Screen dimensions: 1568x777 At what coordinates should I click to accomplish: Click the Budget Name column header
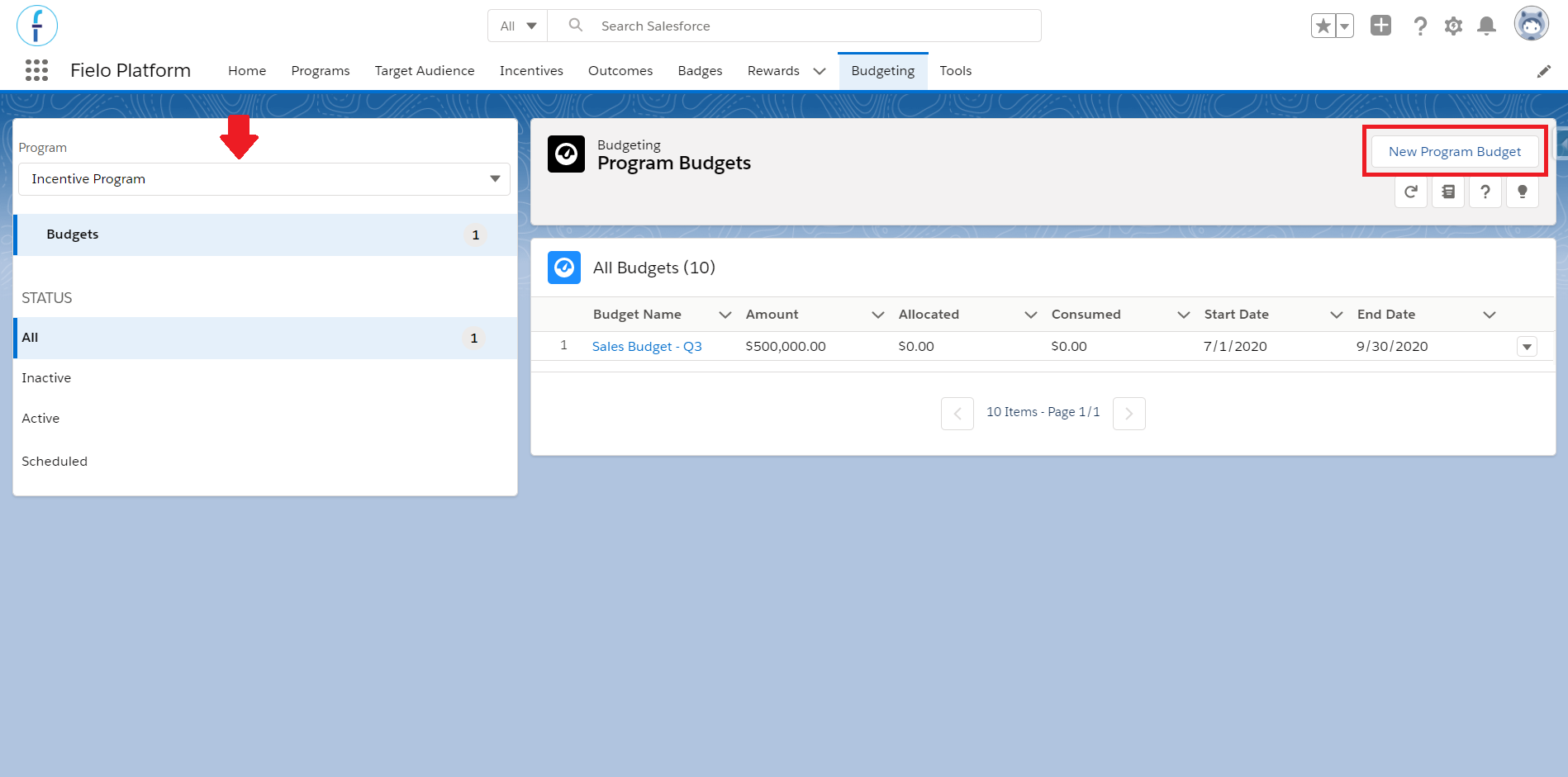(x=637, y=315)
